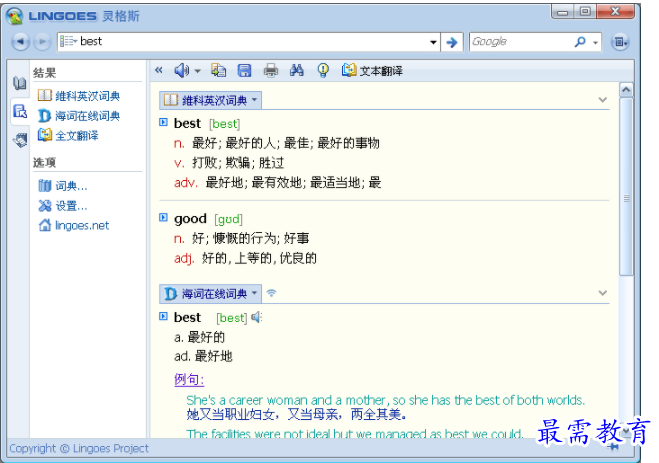Open the speaker voice dropdown arrow
This screenshot has height=463, width=659.
(x=197, y=71)
